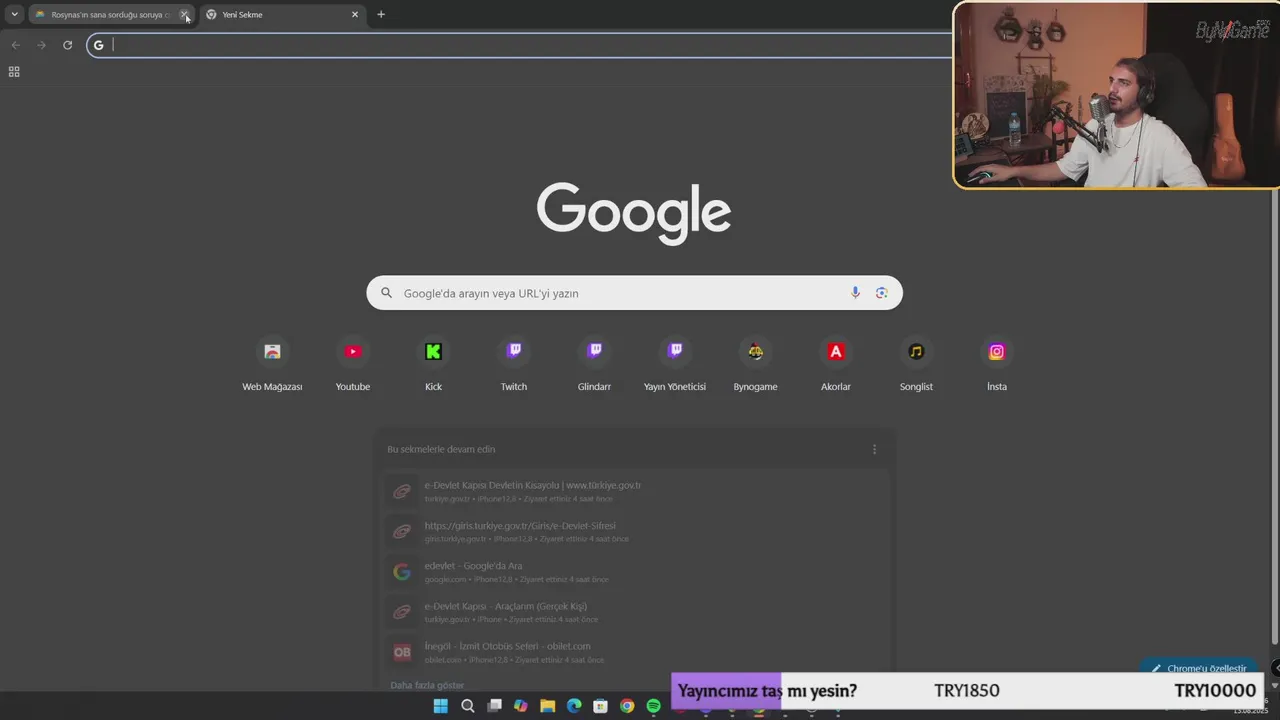Screen dimensions: 1280x720
Task: Open the apps grid in bookmarks bar
Action: [14, 72]
